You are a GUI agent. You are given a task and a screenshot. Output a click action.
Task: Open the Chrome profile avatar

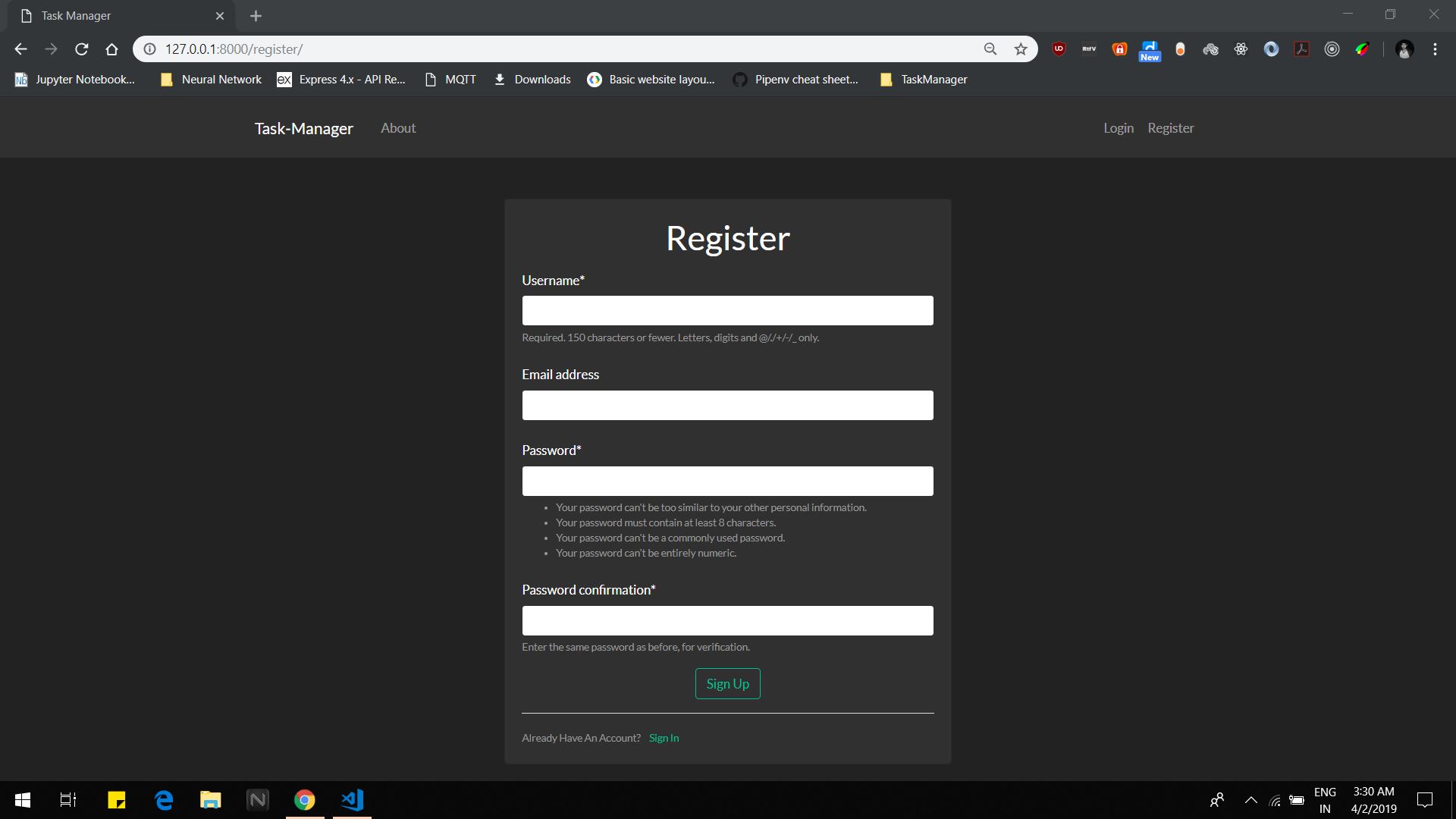(x=1405, y=49)
